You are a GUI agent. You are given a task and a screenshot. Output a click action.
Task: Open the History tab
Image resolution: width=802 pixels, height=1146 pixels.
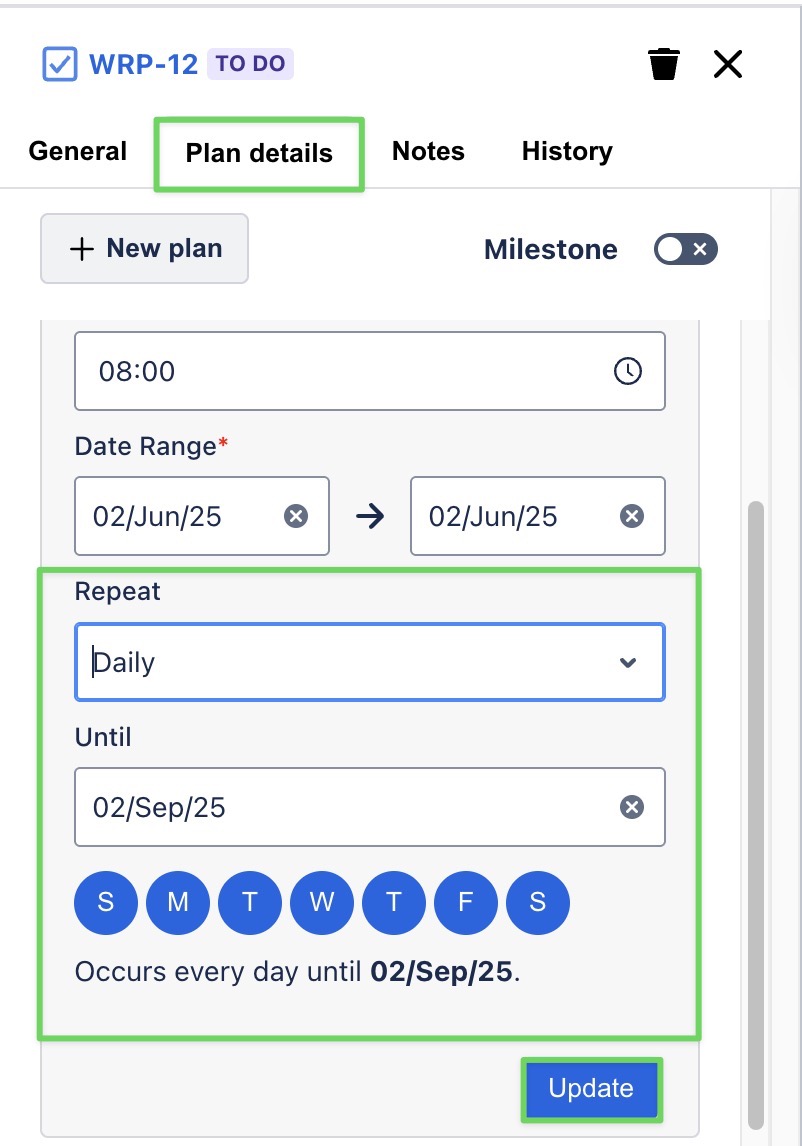[567, 152]
